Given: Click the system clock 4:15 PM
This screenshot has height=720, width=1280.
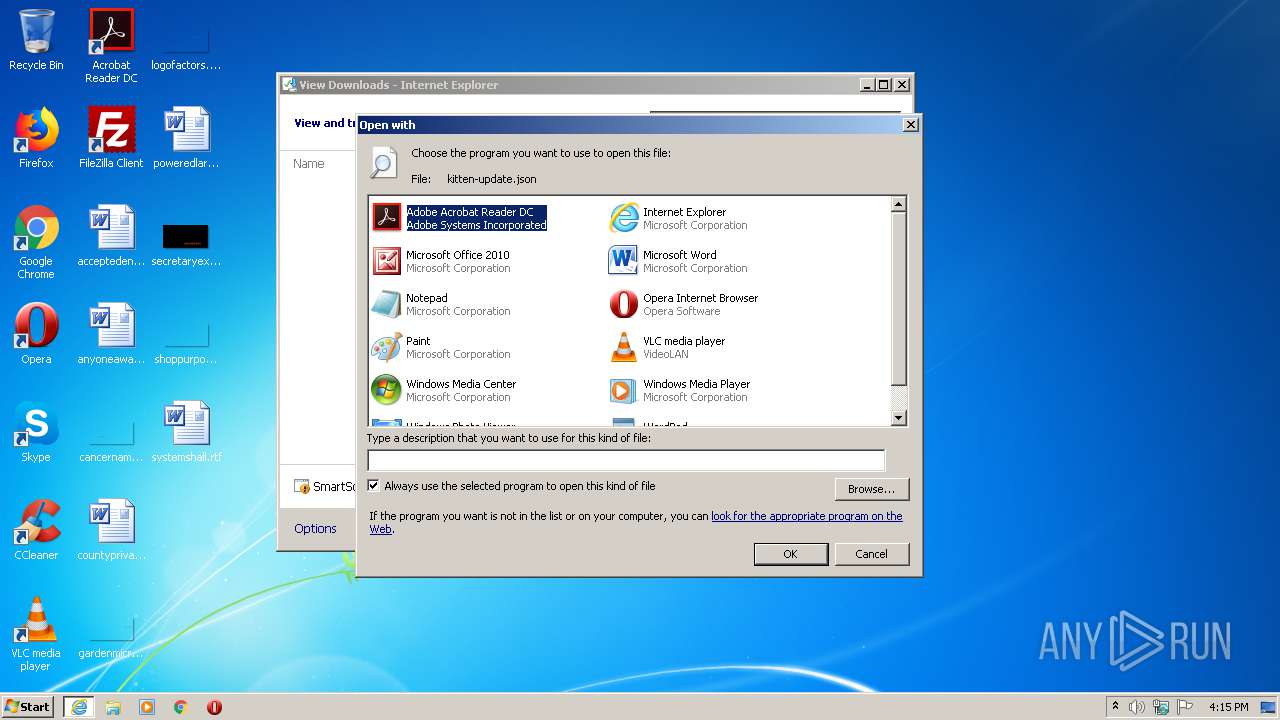Looking at the screenshot, I should tap(1228, 707).
